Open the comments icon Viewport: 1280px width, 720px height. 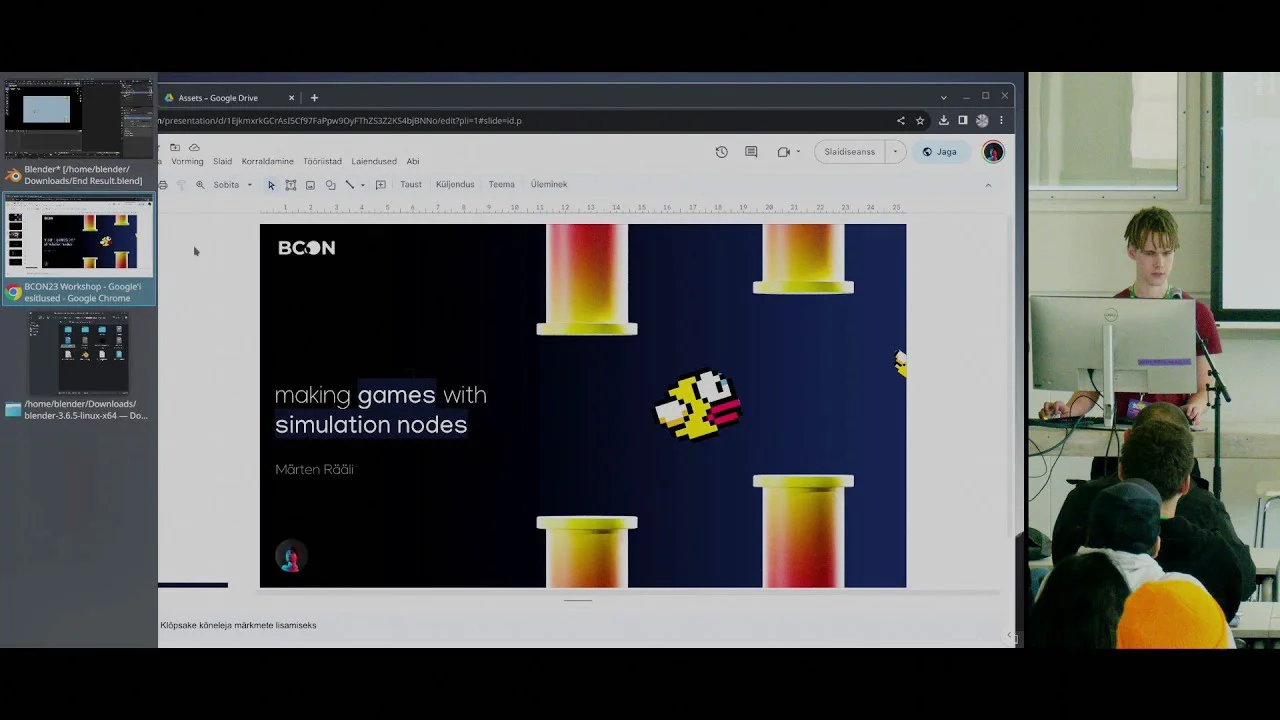[751, 152]
